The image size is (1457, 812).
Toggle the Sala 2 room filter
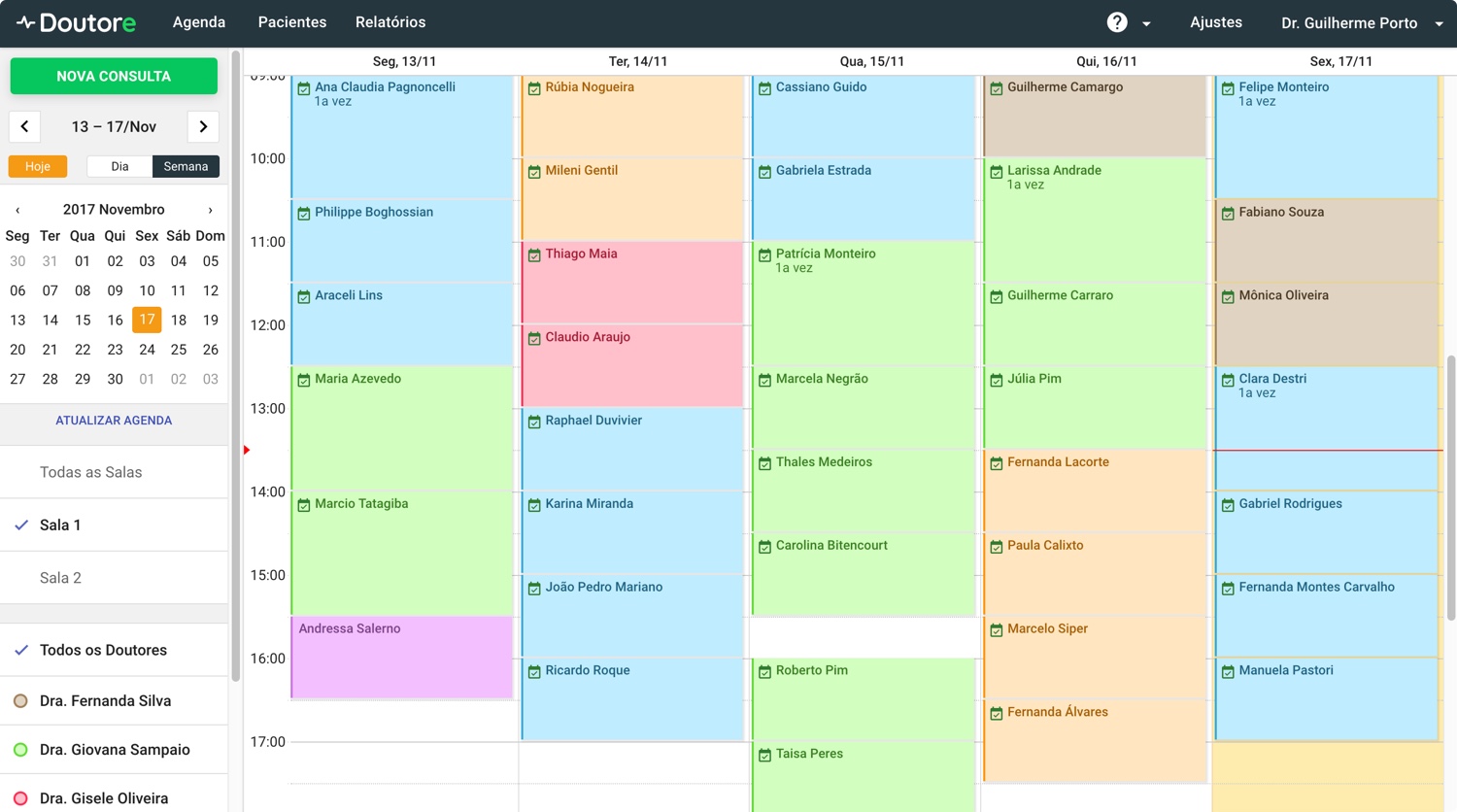(x=114, y=578)
